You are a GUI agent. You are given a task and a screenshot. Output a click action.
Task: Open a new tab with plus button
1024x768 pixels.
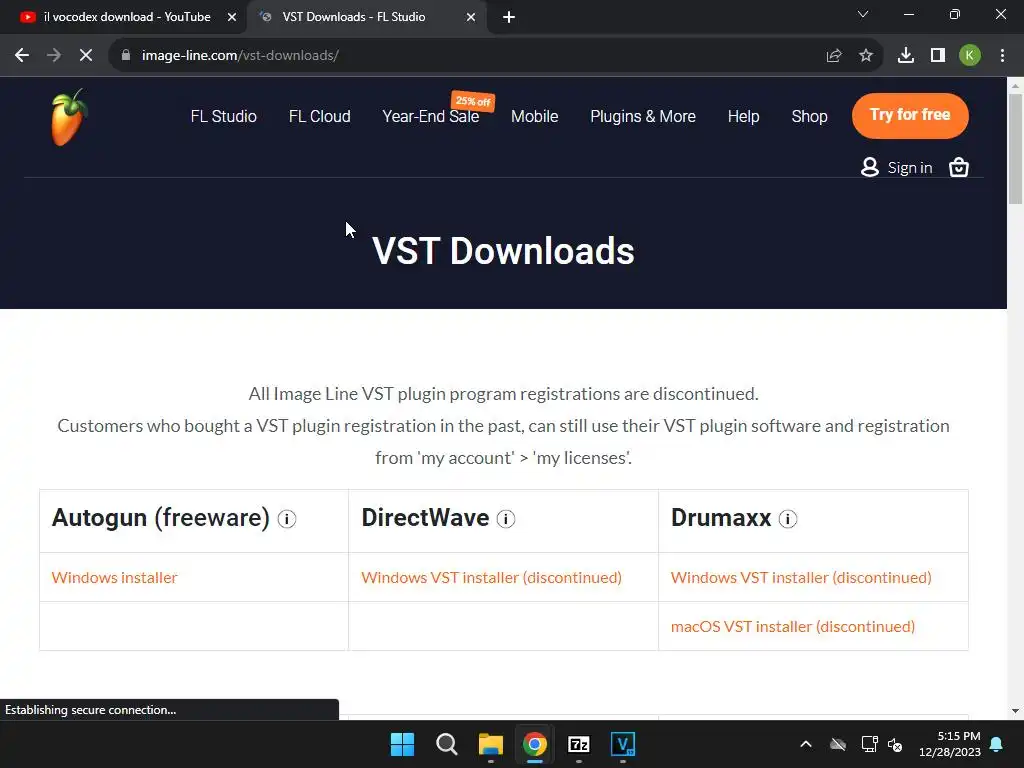(509, 17)
